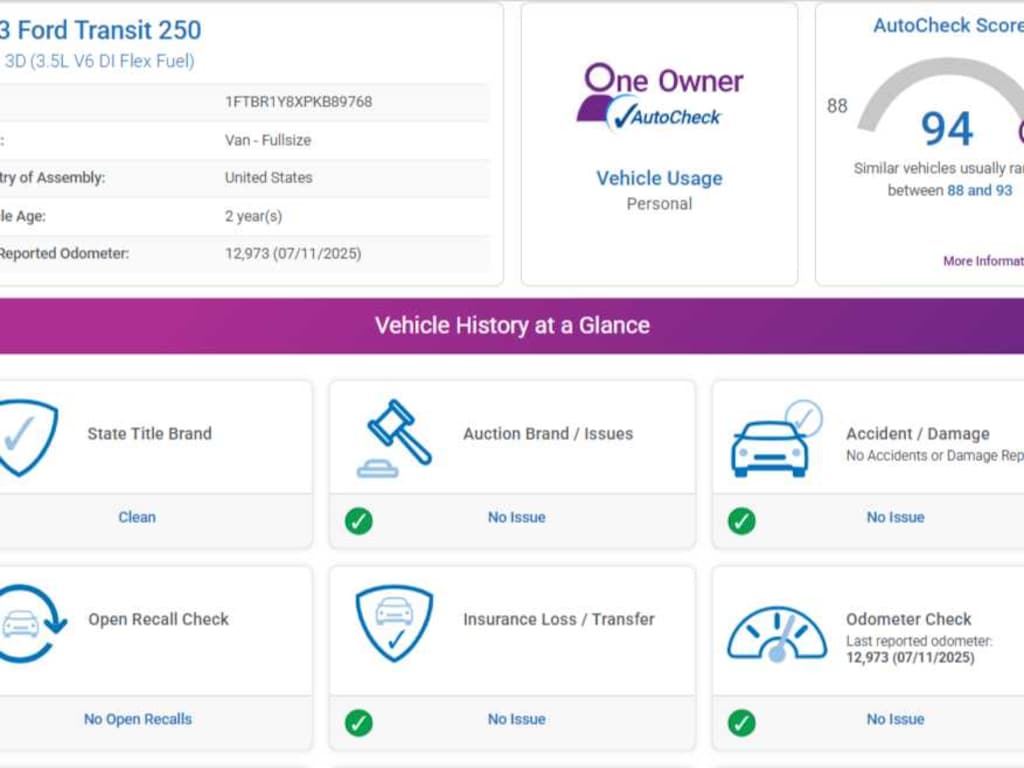Screen dimensions: 1024x768
Task: Click the Clean status under State Title Brand
Action: [x=137, y=517]
